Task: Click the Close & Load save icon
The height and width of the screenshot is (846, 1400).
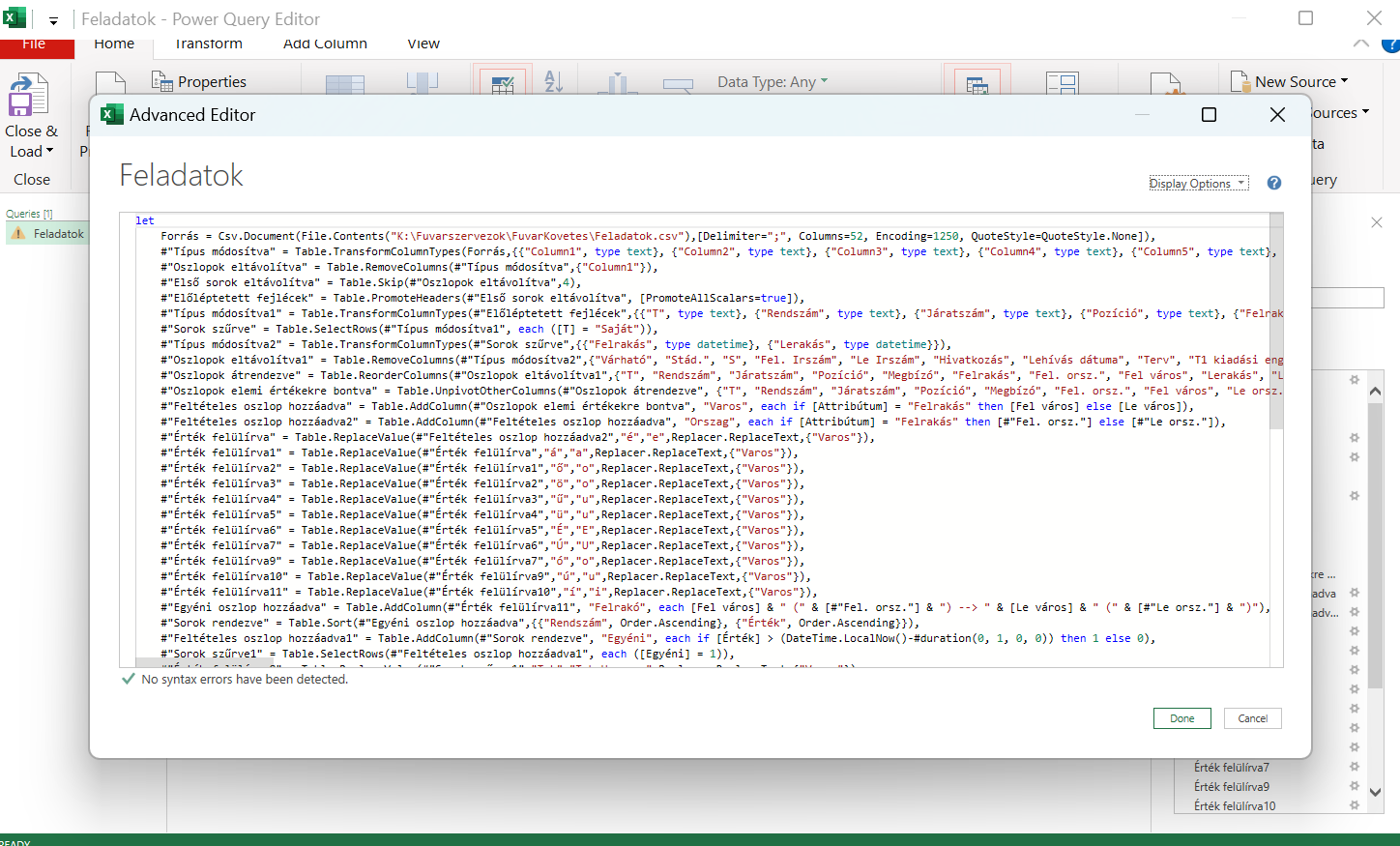Action: pos(29,95)
